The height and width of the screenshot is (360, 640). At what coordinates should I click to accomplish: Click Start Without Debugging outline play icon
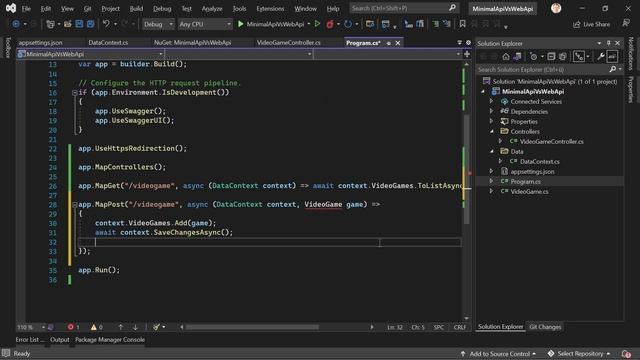pyautogui.click(x=317, y=24)
